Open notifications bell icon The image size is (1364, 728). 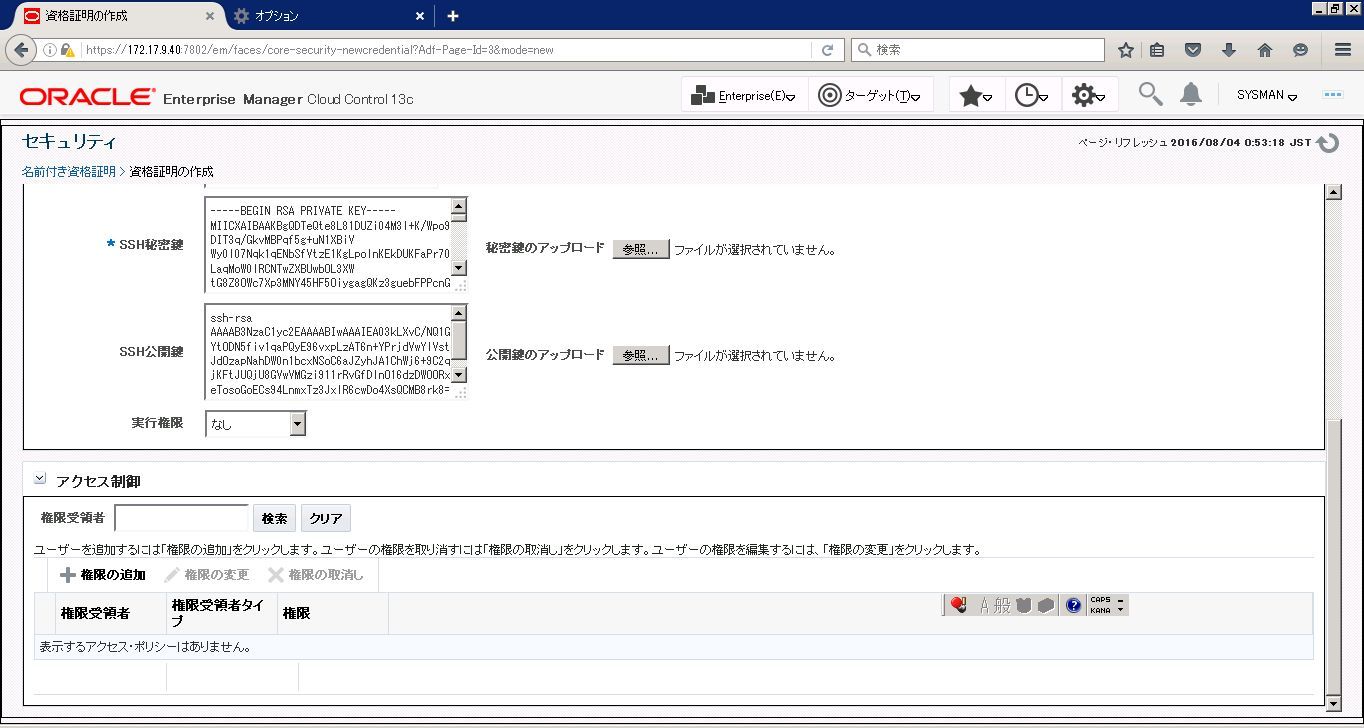tap(1190, 94)
